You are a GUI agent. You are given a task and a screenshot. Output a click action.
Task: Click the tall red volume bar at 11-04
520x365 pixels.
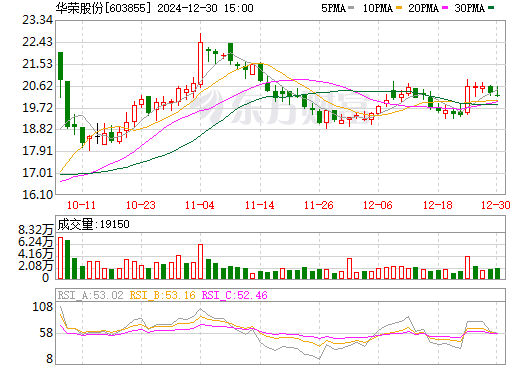pyautogui.click(x=200, y=262)
